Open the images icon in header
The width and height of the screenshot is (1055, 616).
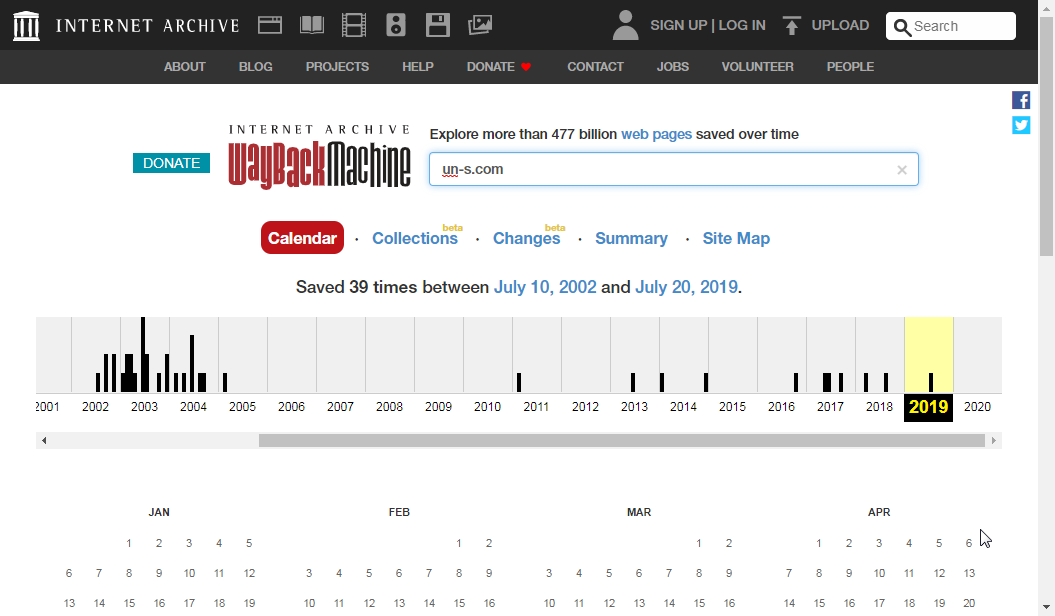click(480, 25)
